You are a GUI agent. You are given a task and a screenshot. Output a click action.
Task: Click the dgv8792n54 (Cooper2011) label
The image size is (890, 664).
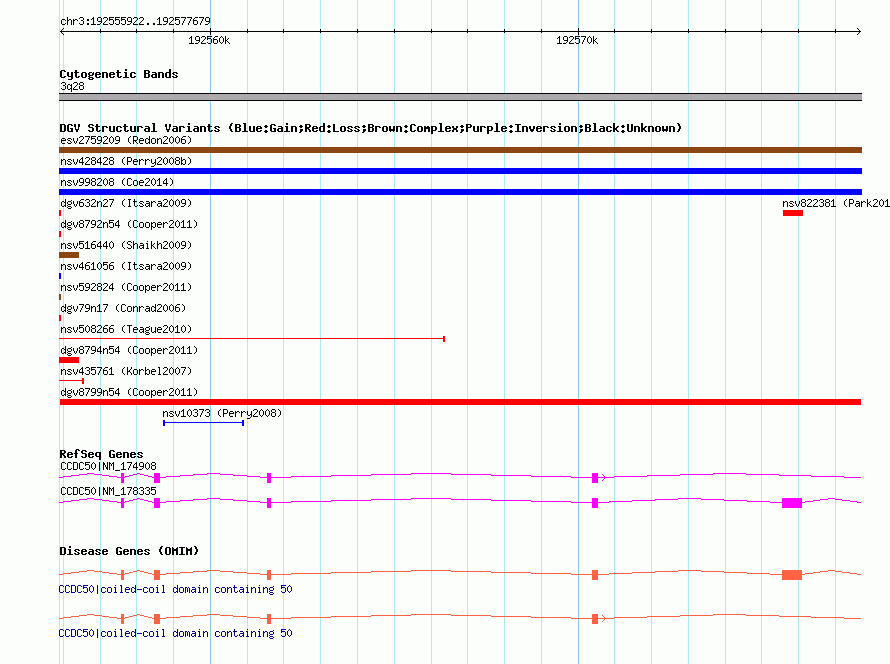pos(129,224)
